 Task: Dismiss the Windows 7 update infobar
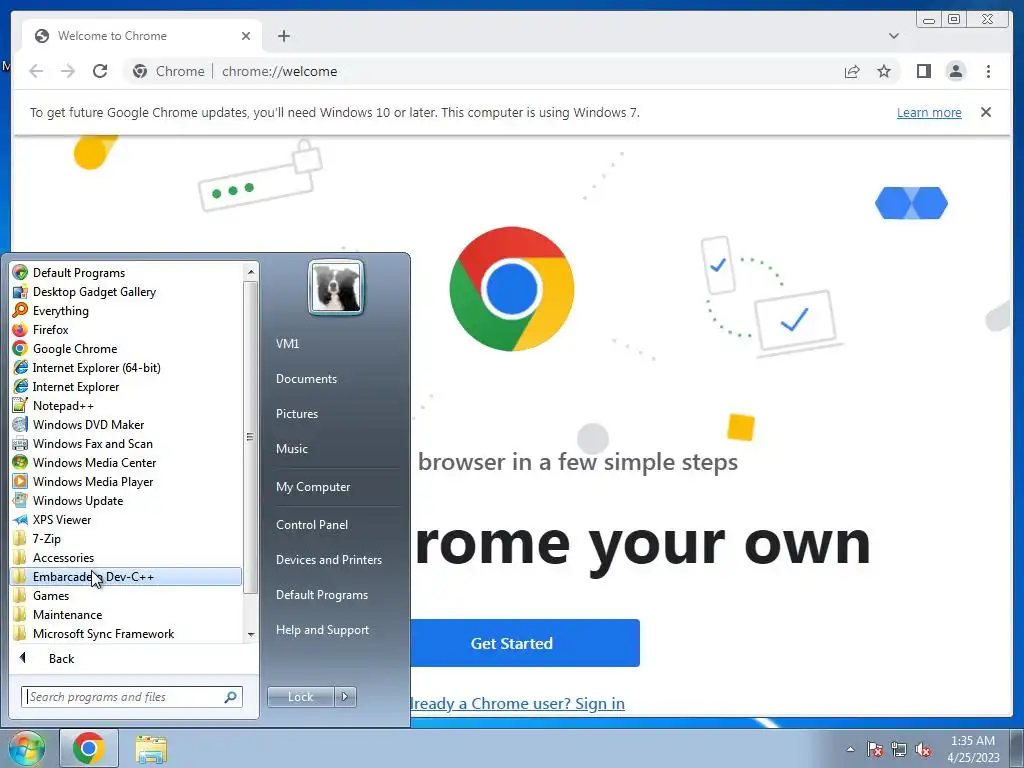pos(986,112)
